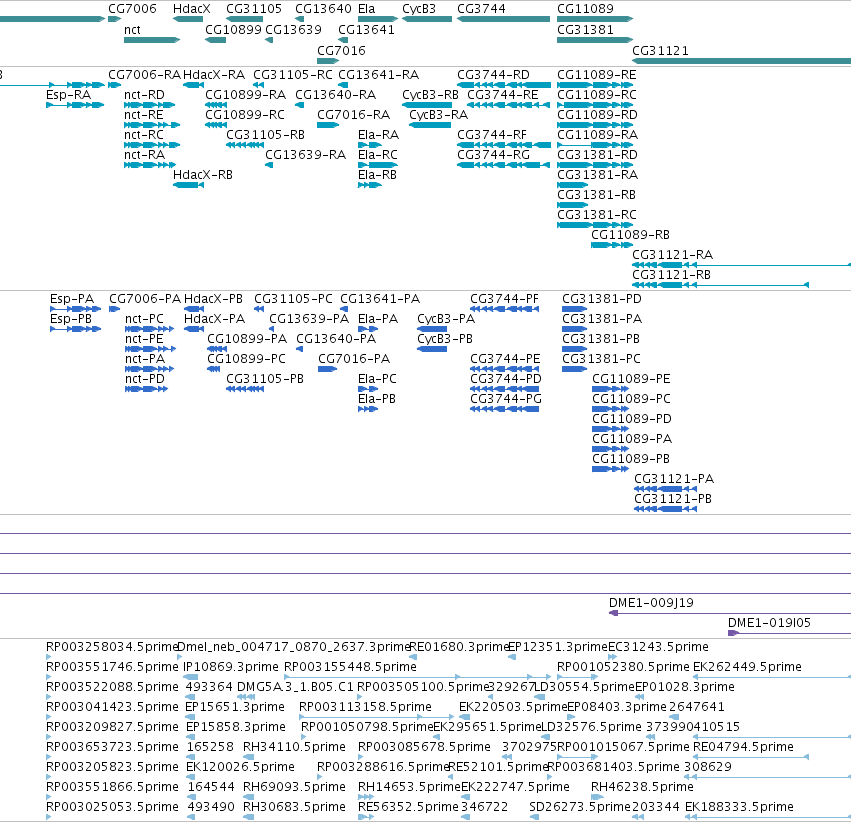
Task: Select the CG11089 gene label
Action: coord(585,9)
